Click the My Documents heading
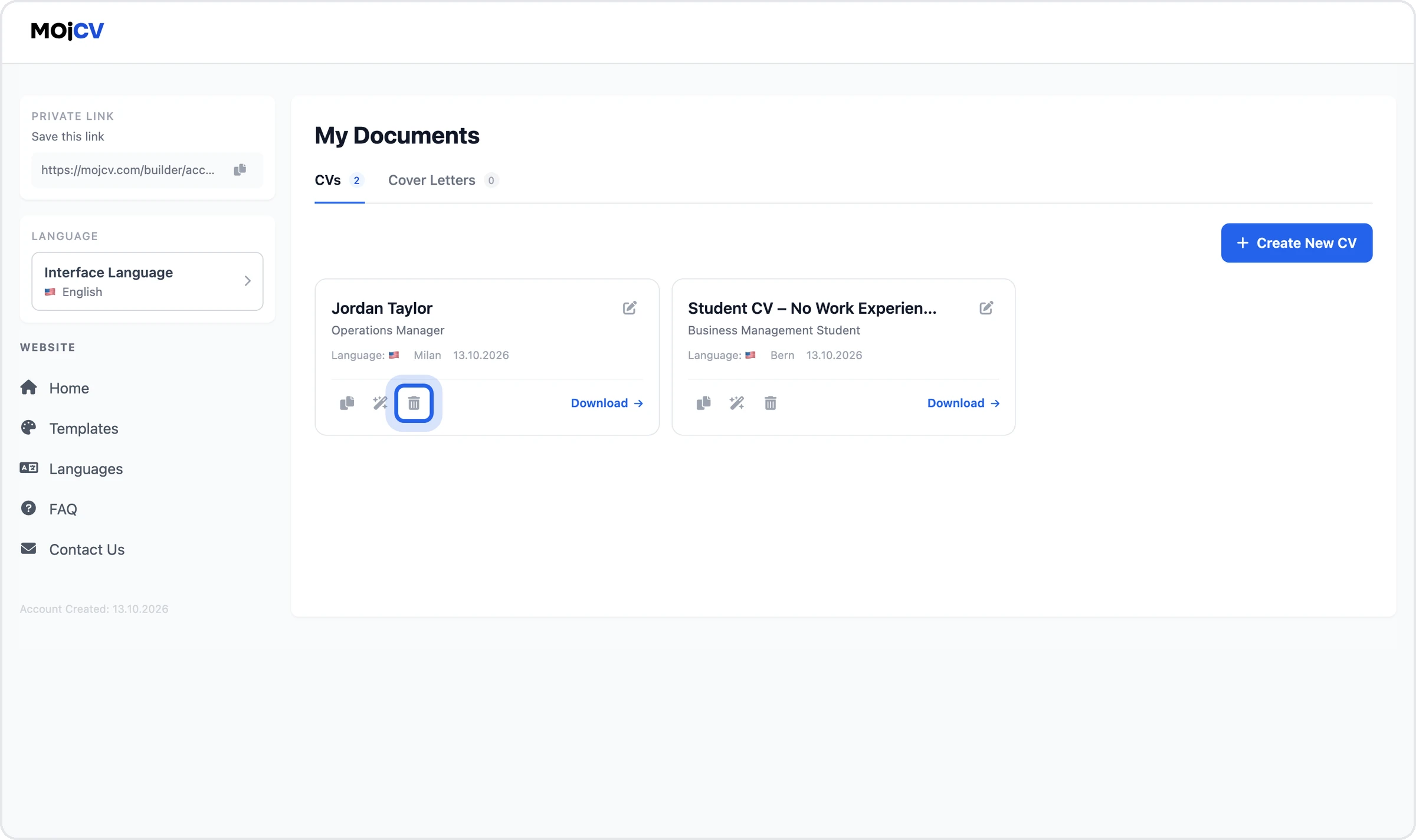 point(397,136)
